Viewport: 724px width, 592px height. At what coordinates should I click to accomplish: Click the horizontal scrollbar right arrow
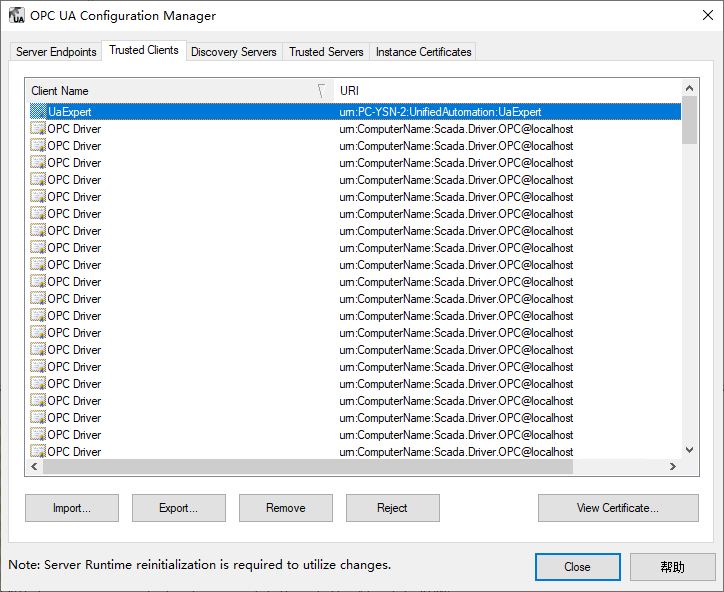(673, 467)
